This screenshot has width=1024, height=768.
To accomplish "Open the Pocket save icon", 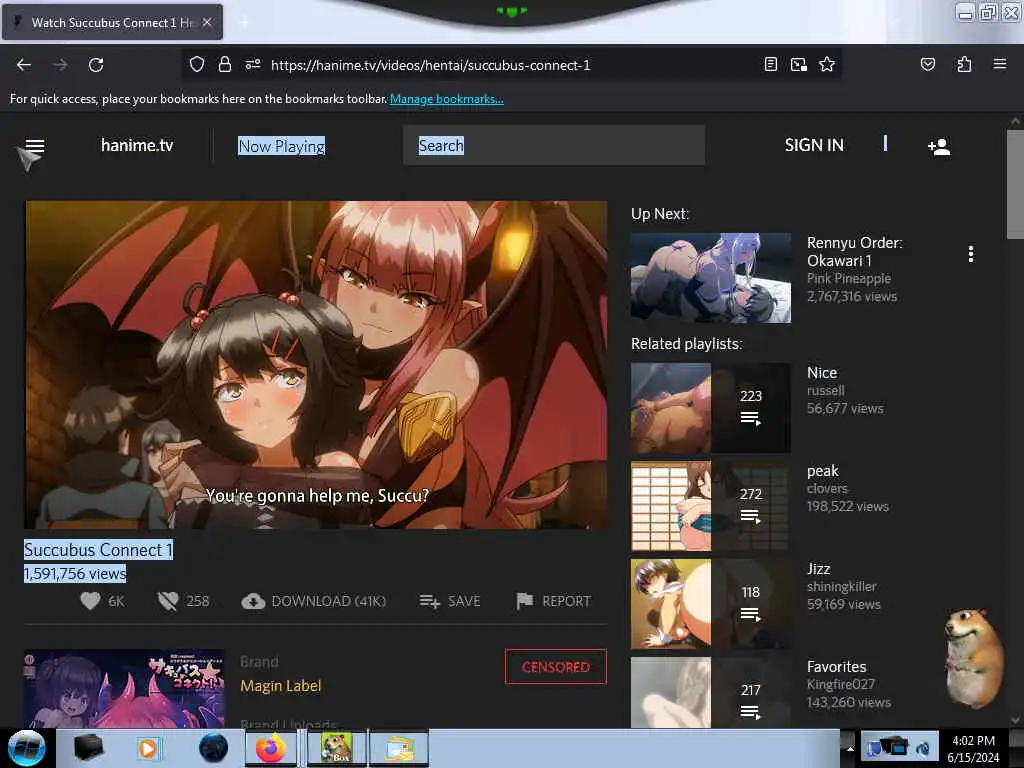I will tap(927, 64).
